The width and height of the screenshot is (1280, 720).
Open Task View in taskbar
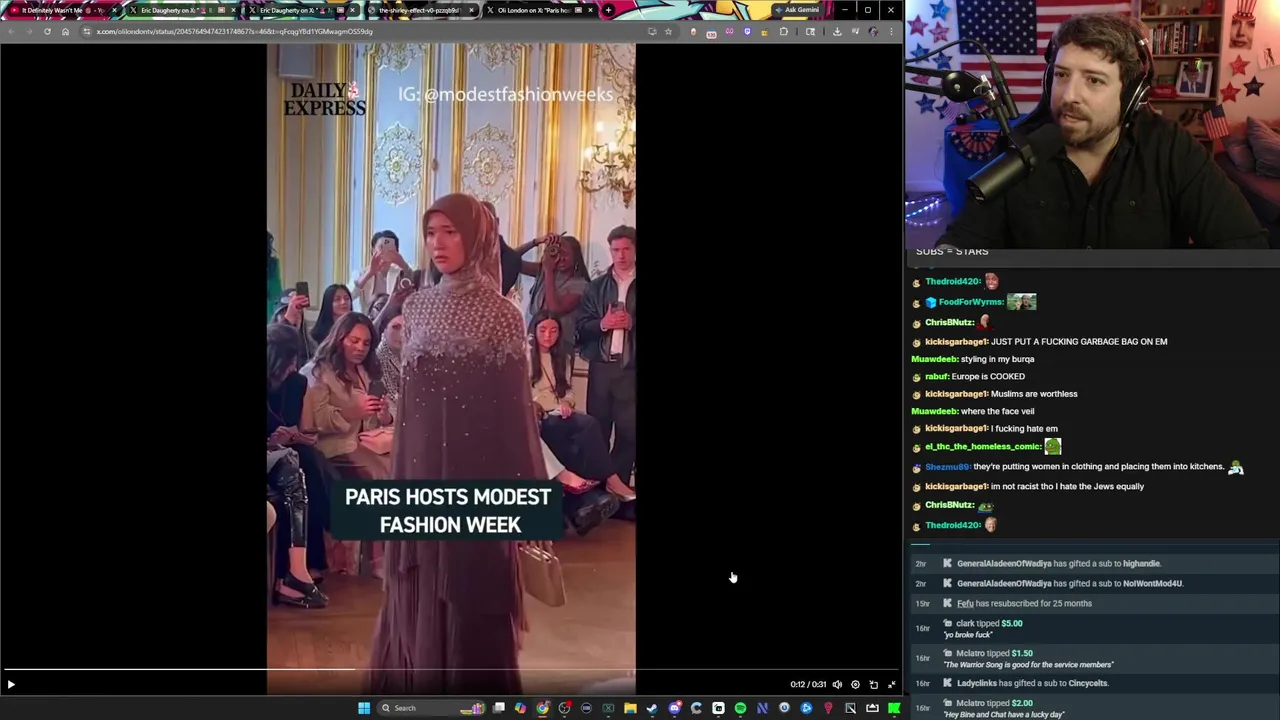pyautogui.click(x=499, y=708)
